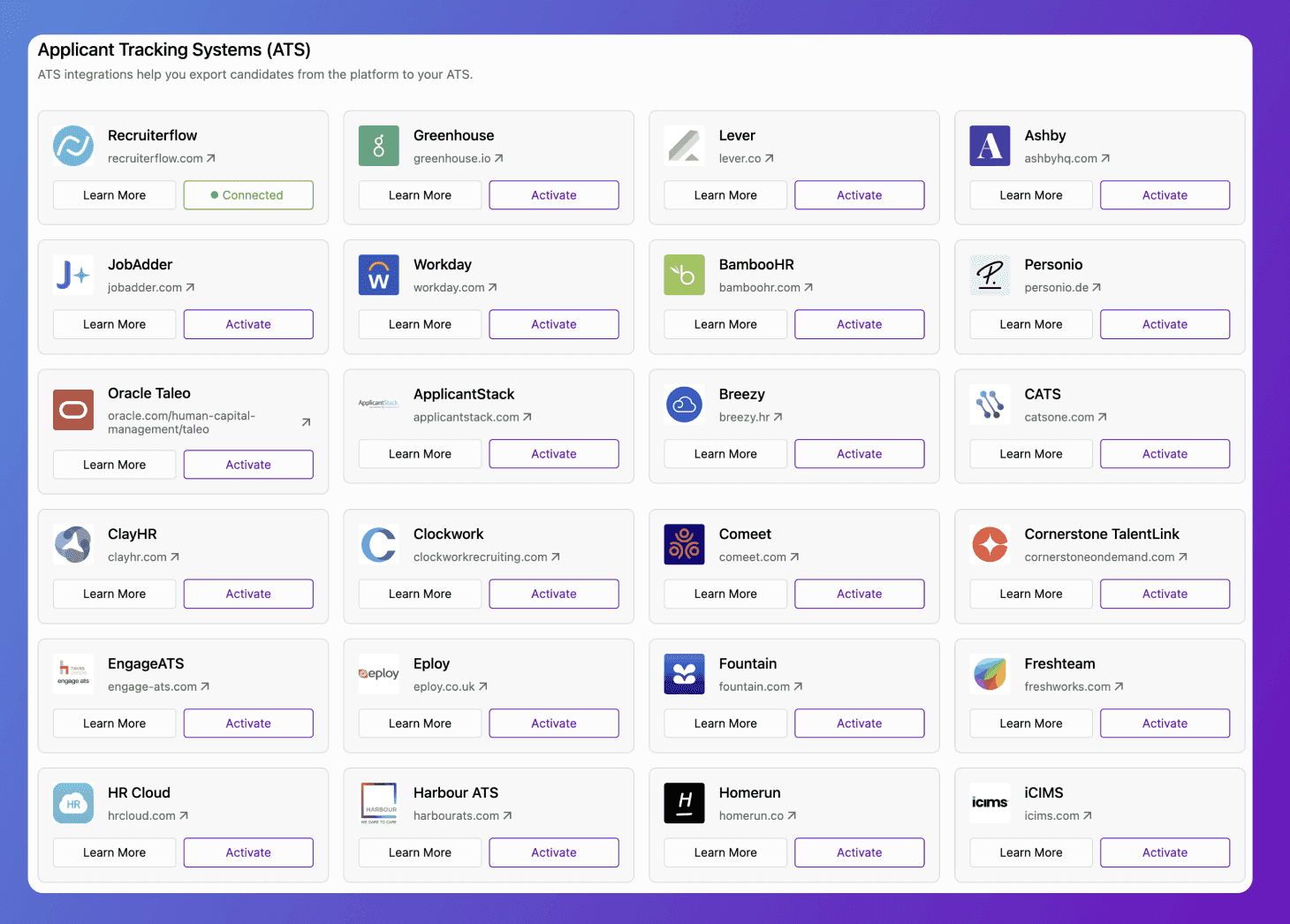Click the HR Cloud logo icon
This screenshot has width=1290, height=924.
(x=73, y=803)
